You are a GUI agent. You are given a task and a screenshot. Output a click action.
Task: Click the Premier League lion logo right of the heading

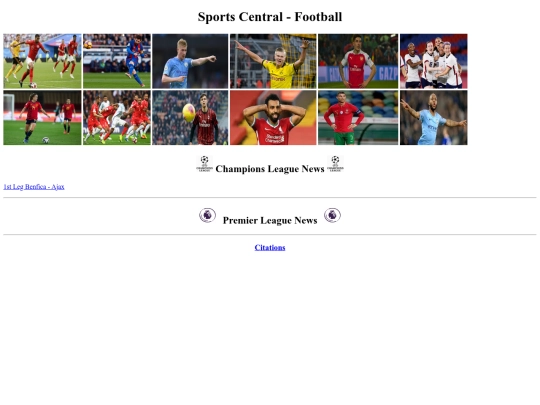point(332,215)
